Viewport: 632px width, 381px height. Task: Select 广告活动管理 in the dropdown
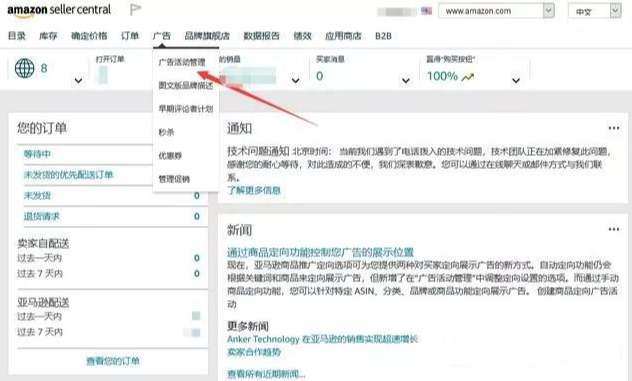click(x=182, y=62)
